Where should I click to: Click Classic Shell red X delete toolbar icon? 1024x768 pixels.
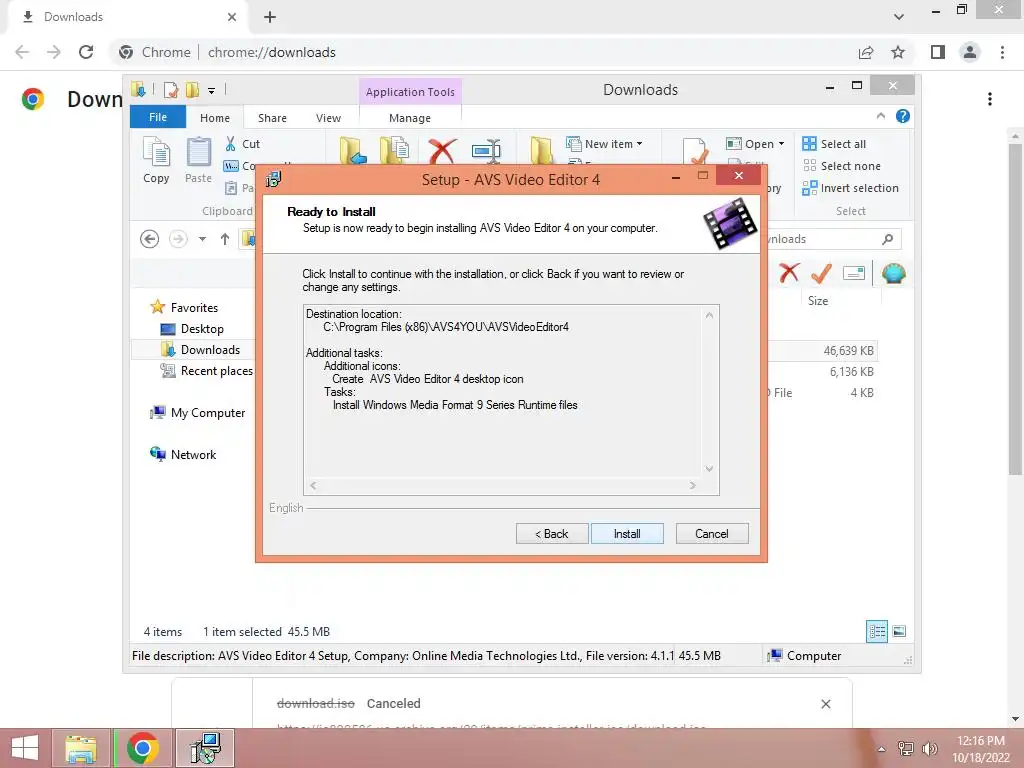[789, 273]
